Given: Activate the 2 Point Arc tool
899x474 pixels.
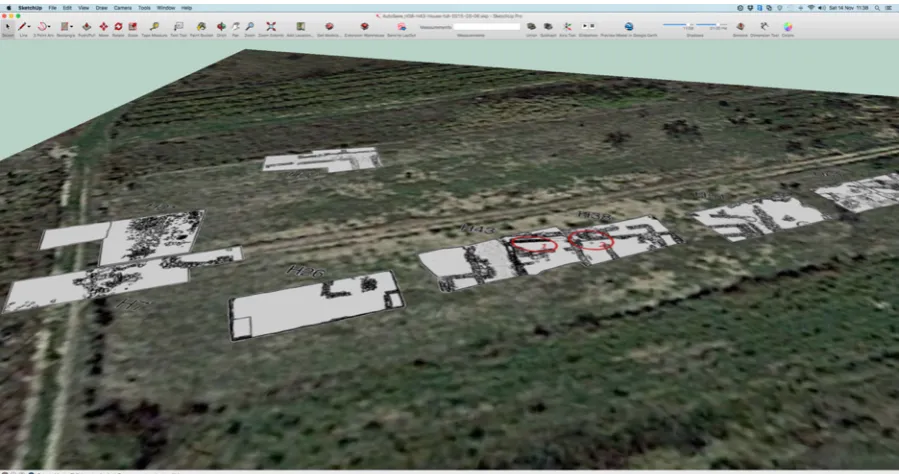Looking at the screenshot, I should click(x=42, y=26).
